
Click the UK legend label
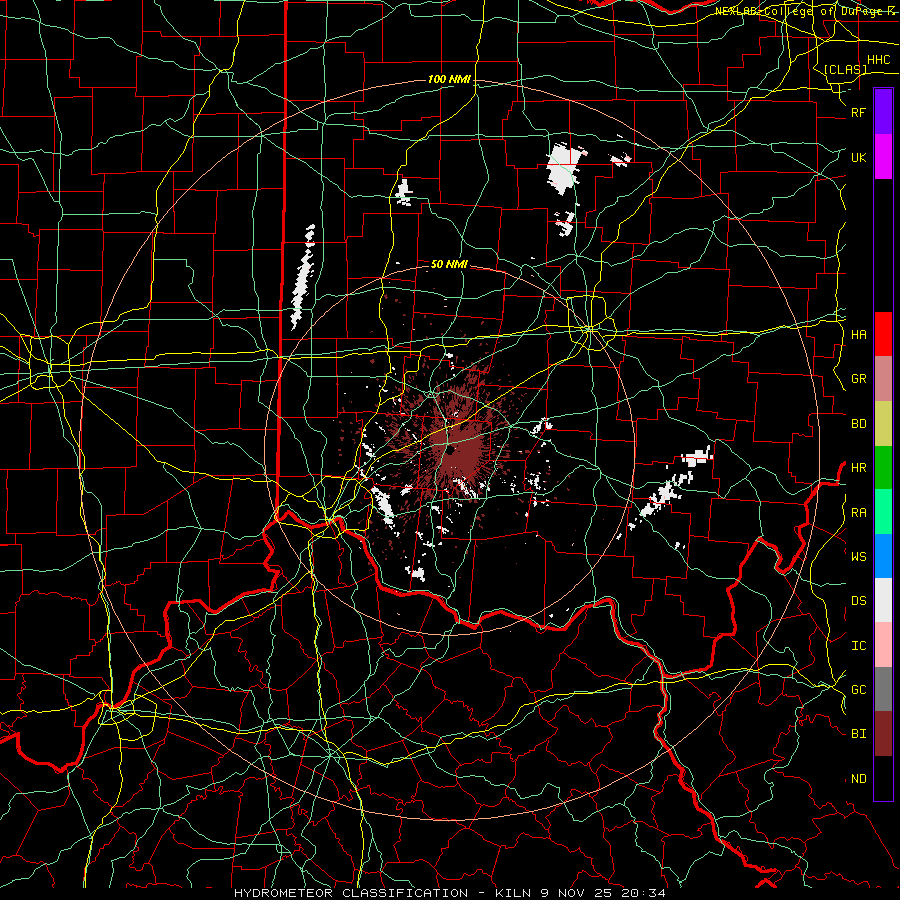point(858,157)
